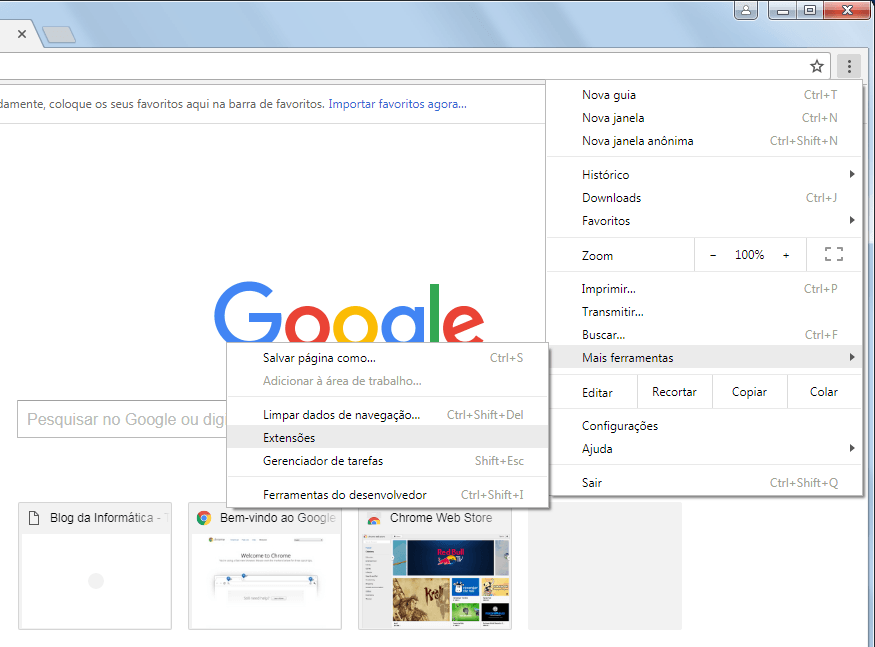Viewport: 875px width, 647px height.
Task: Click the Colar button
Action: coord(824,392)
